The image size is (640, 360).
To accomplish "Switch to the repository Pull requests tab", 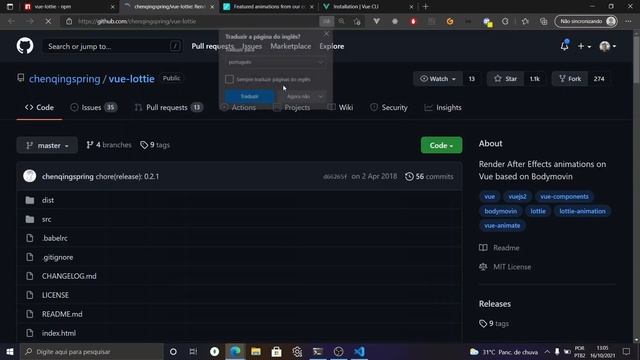I will (168, 108).
